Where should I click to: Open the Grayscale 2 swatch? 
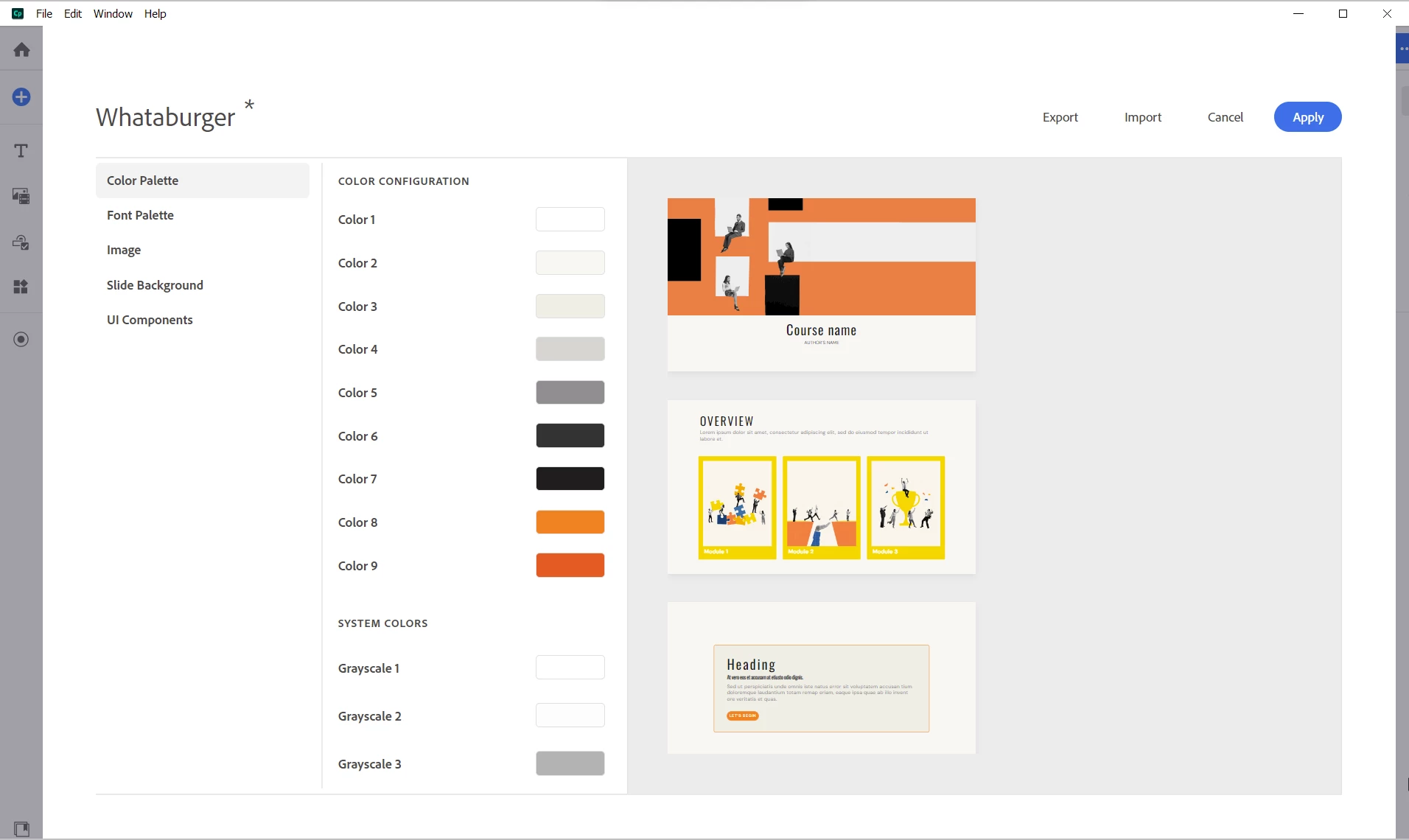[x=570, y=715]
